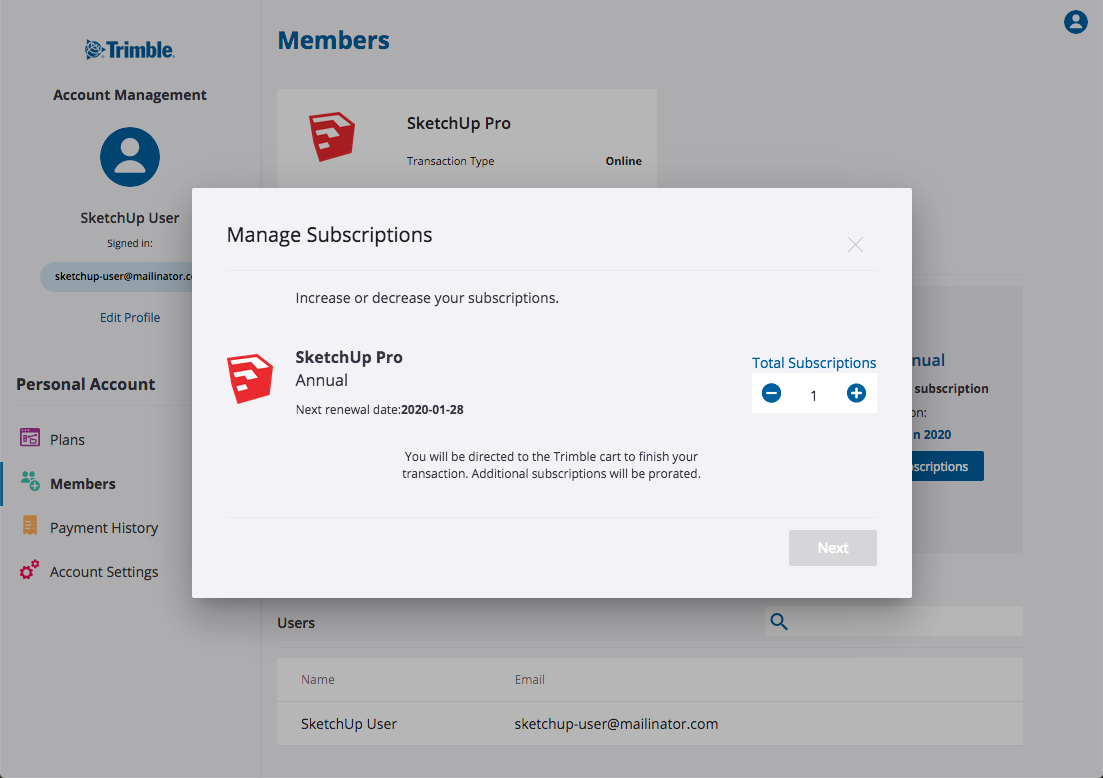
Task: Click the Members page heading
Action: point(333,40)
